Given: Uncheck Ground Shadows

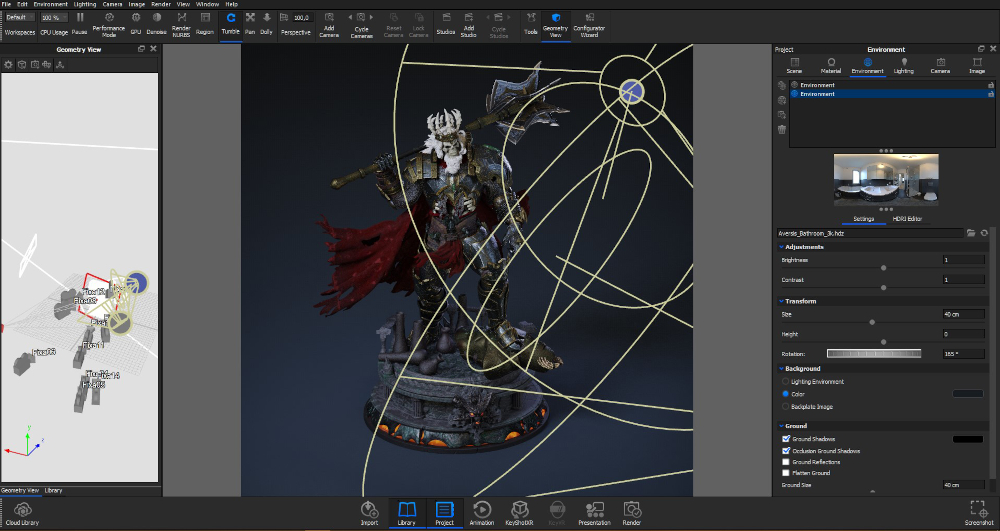Looking at the screenshot, I should (x=786, y=439).
